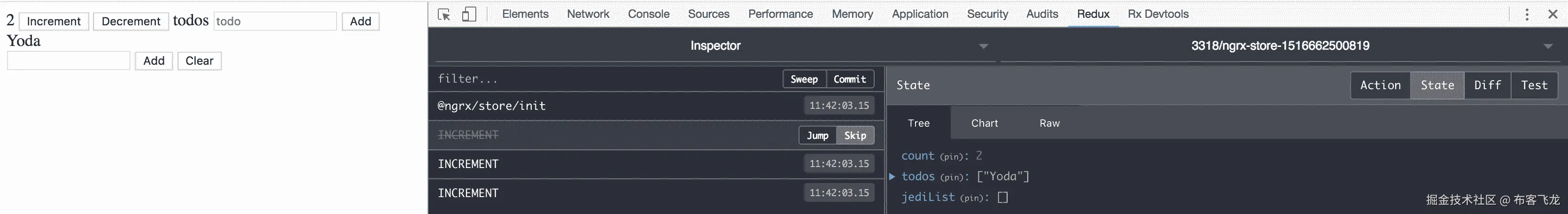Toggle device toolbar icon
The image size is (1568, 214).
469,15
